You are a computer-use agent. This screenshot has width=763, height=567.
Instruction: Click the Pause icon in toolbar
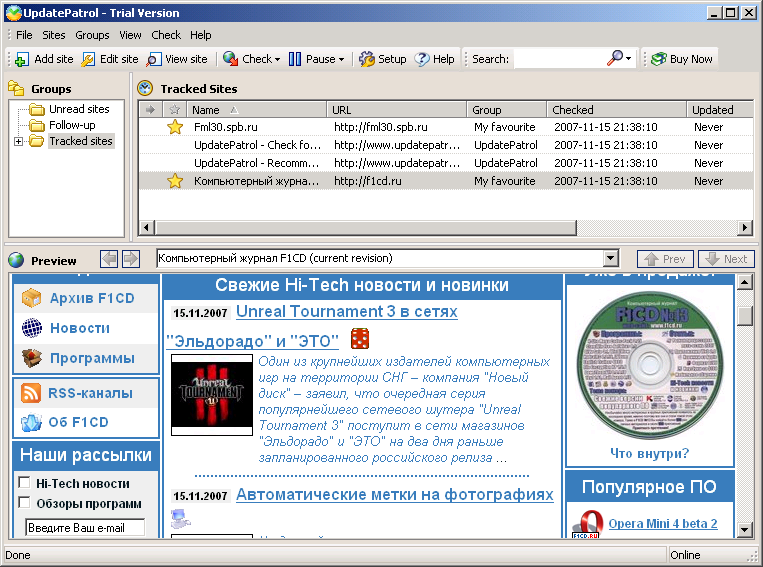pyautogui.click(x=295, y=59)
